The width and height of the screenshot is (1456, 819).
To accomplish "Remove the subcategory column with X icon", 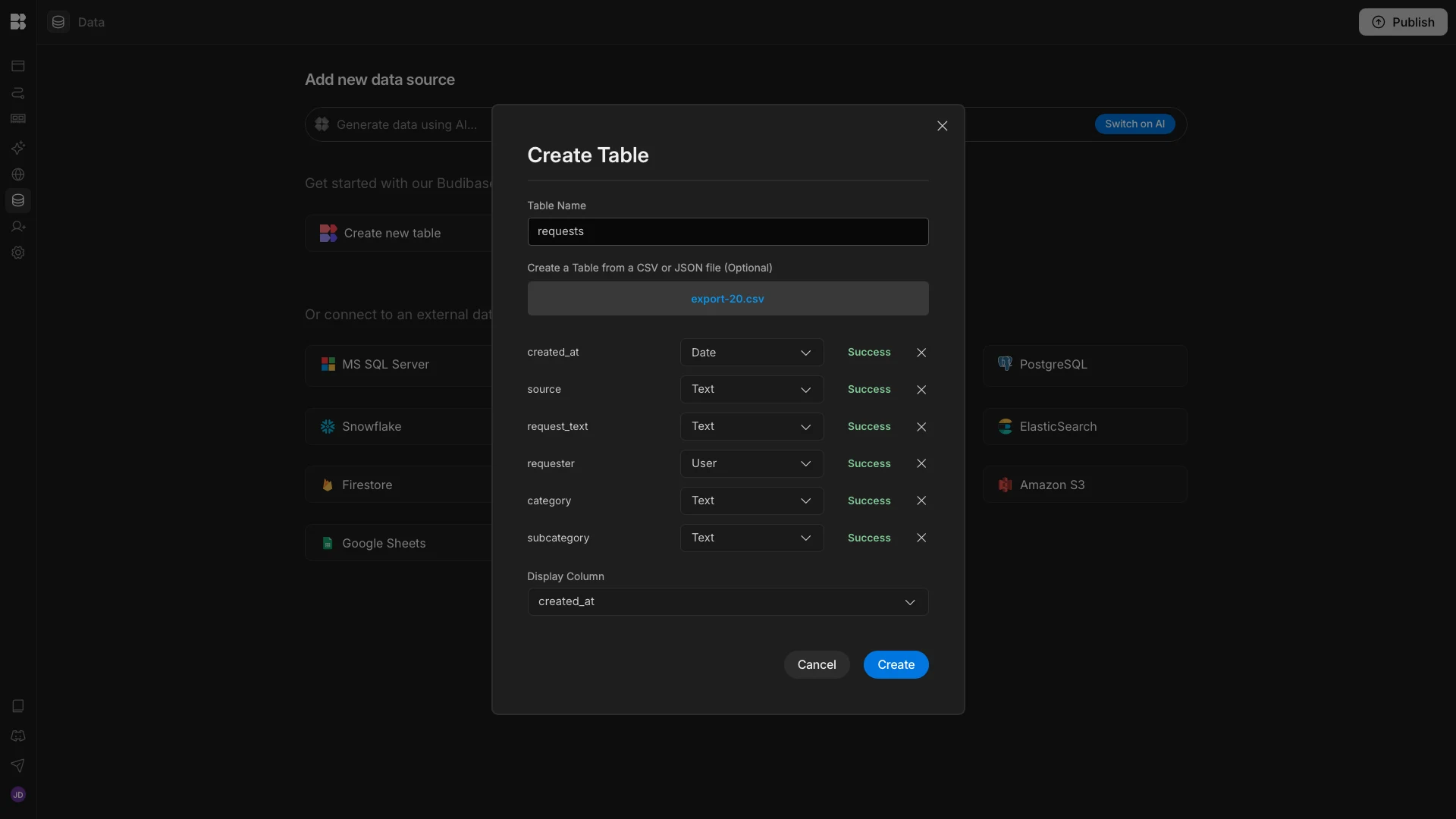I will (921, 538).
